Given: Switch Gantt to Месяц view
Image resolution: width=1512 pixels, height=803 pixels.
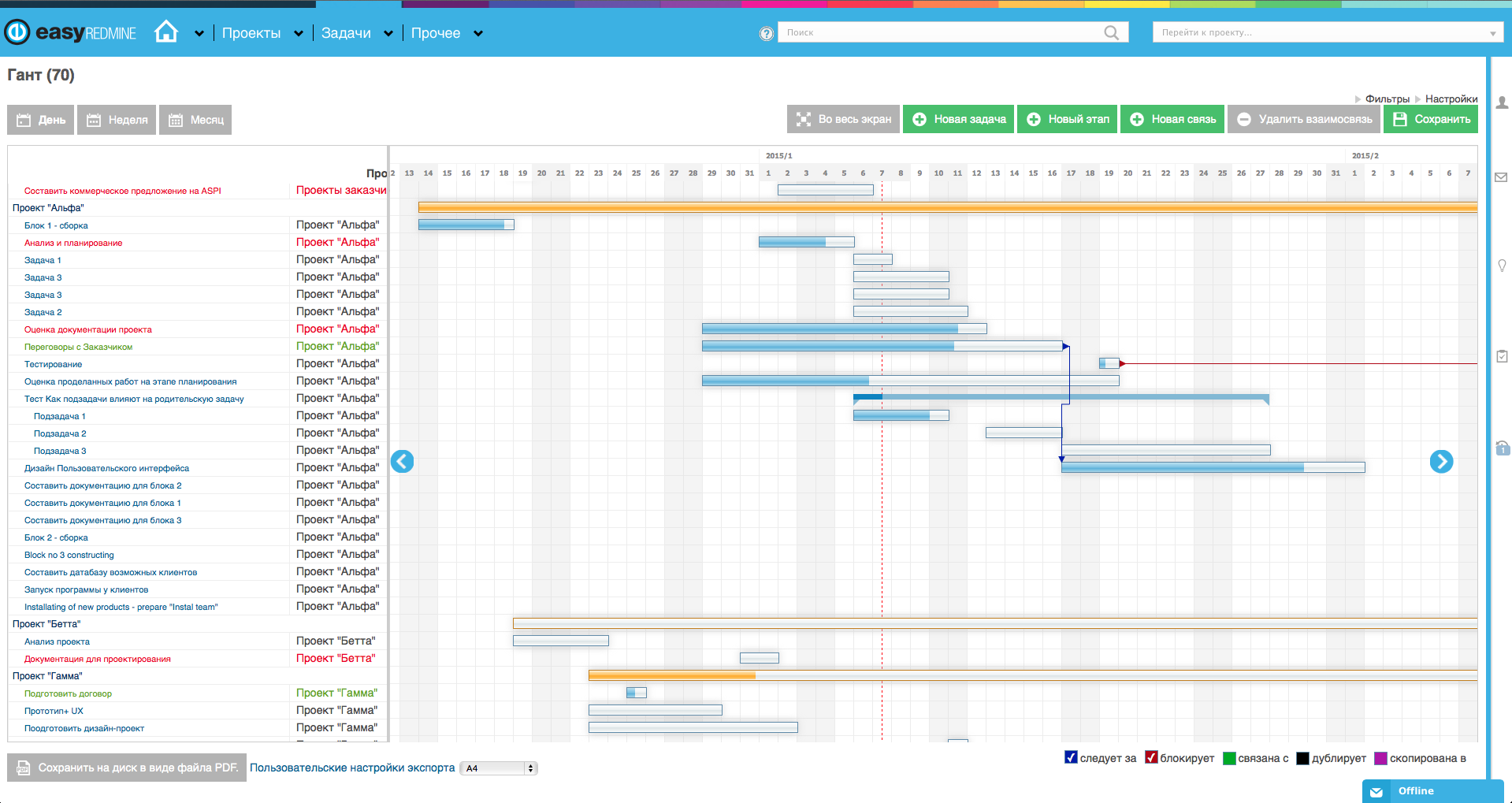Looking at the screenshot, I should pyautogui.click(x=195, y=120).
